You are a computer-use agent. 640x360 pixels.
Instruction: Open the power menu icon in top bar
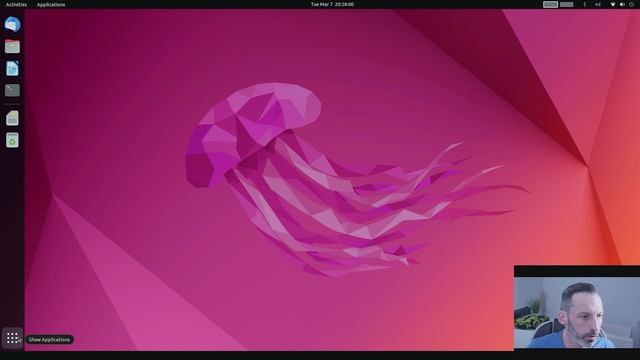pos(631,4)
